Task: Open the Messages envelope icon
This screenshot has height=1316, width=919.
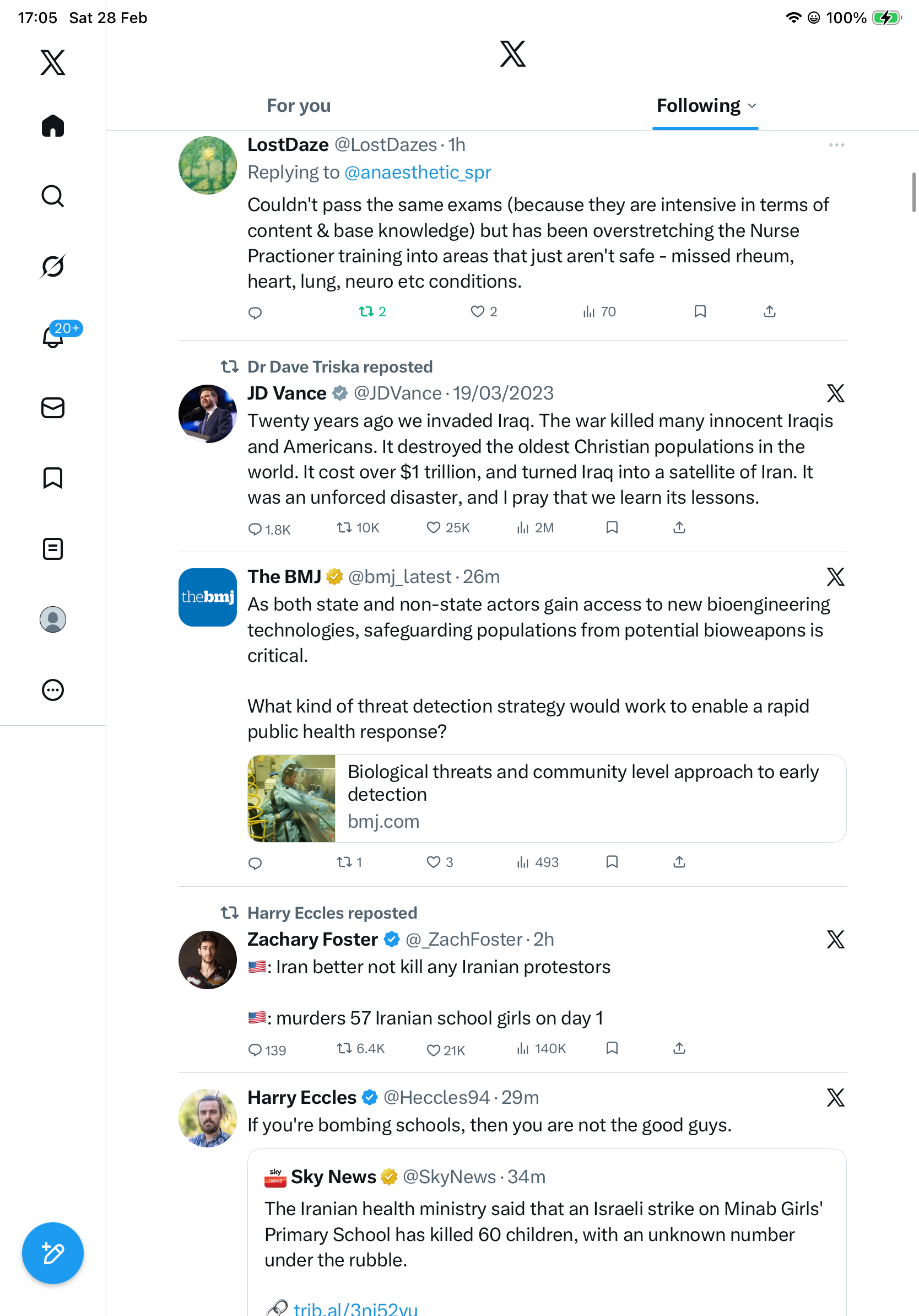Action: 53,408
